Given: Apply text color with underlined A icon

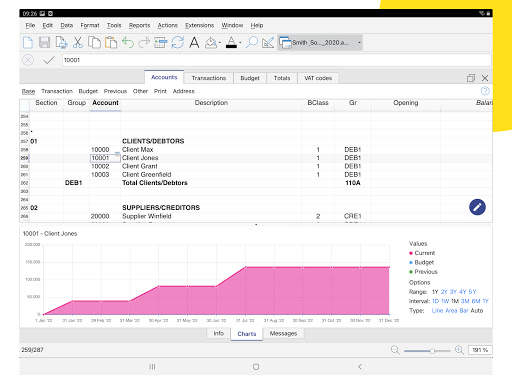Looking at the screenshot, I should click(x=231, y=43).
